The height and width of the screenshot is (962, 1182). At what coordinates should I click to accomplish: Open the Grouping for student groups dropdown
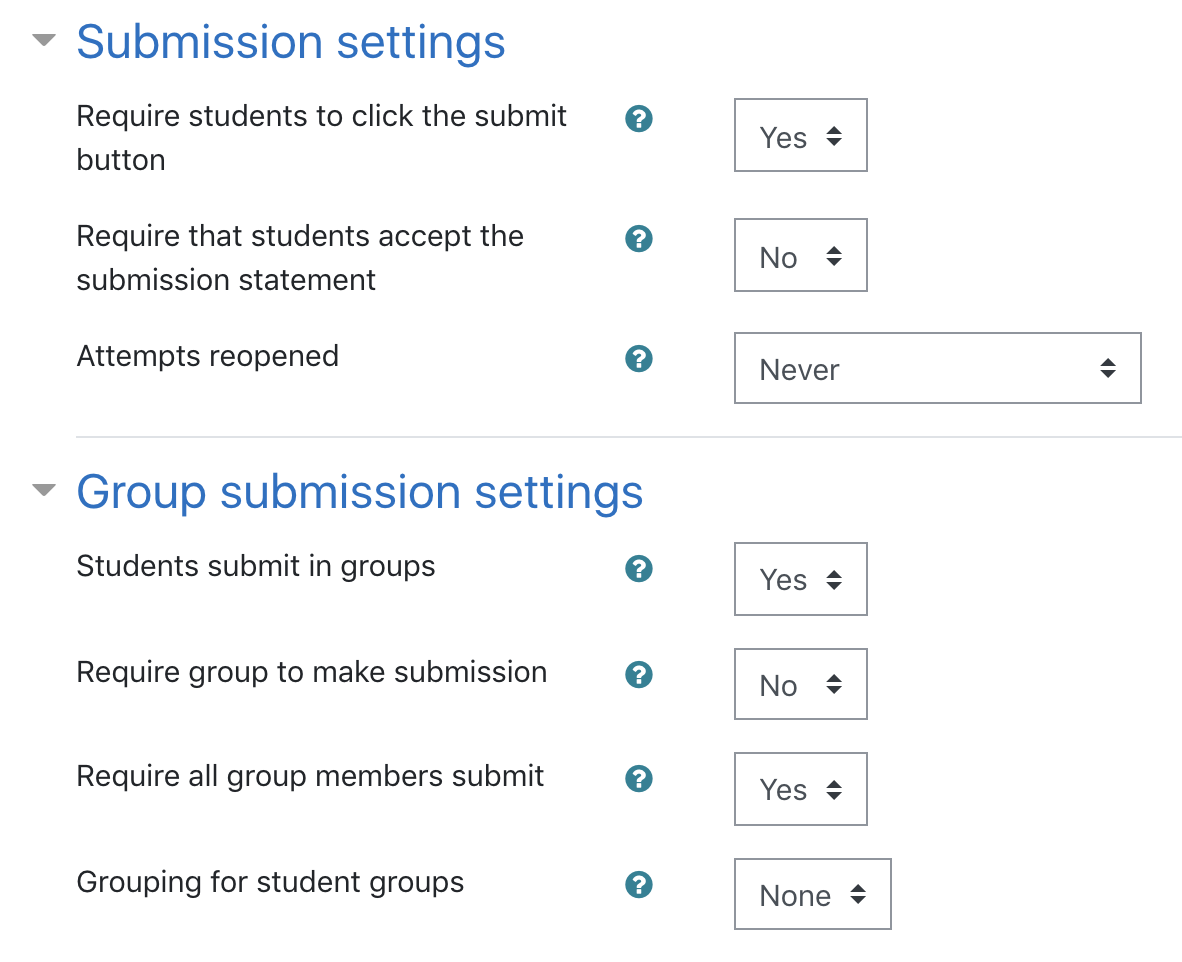tap(813, 893)
